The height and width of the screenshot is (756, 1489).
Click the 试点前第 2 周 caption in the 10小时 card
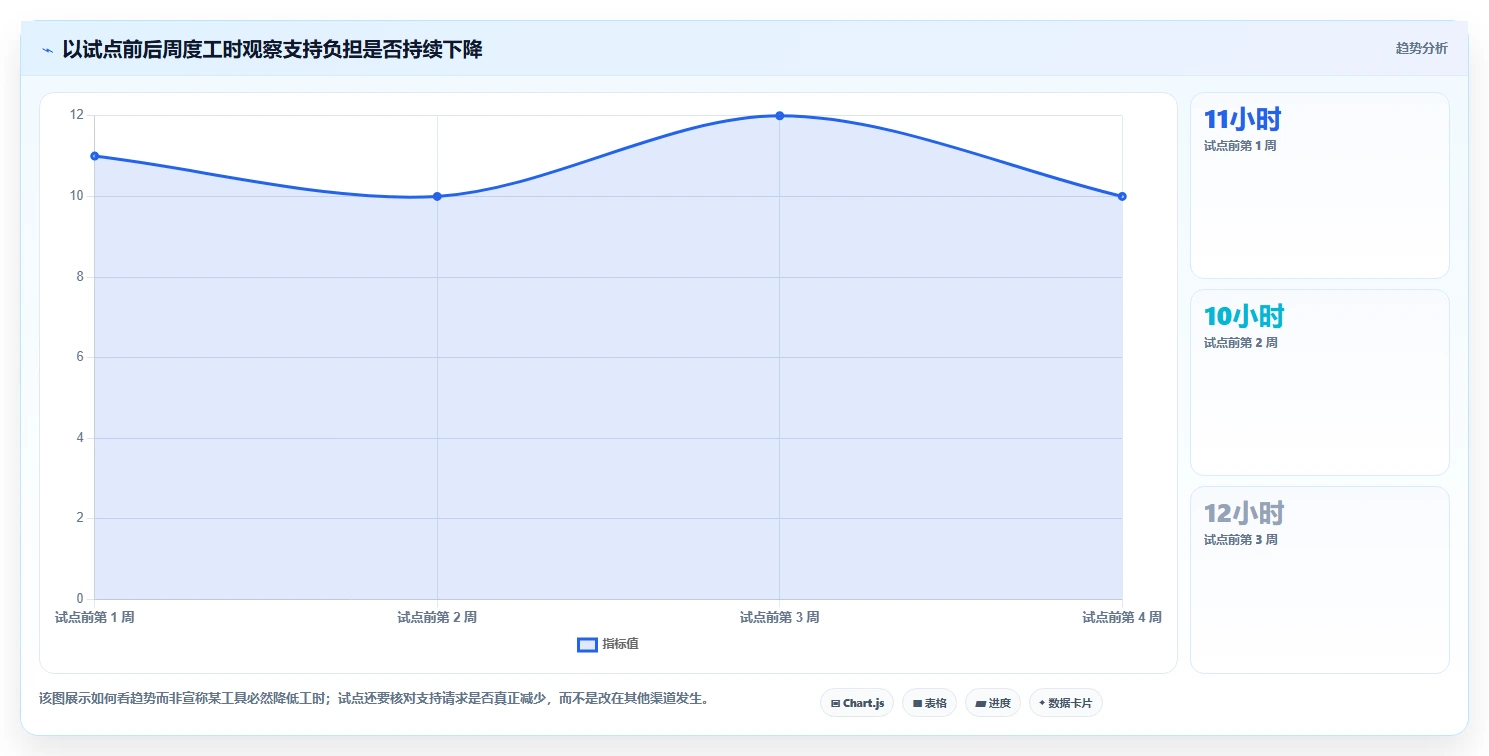point(1240,342)
